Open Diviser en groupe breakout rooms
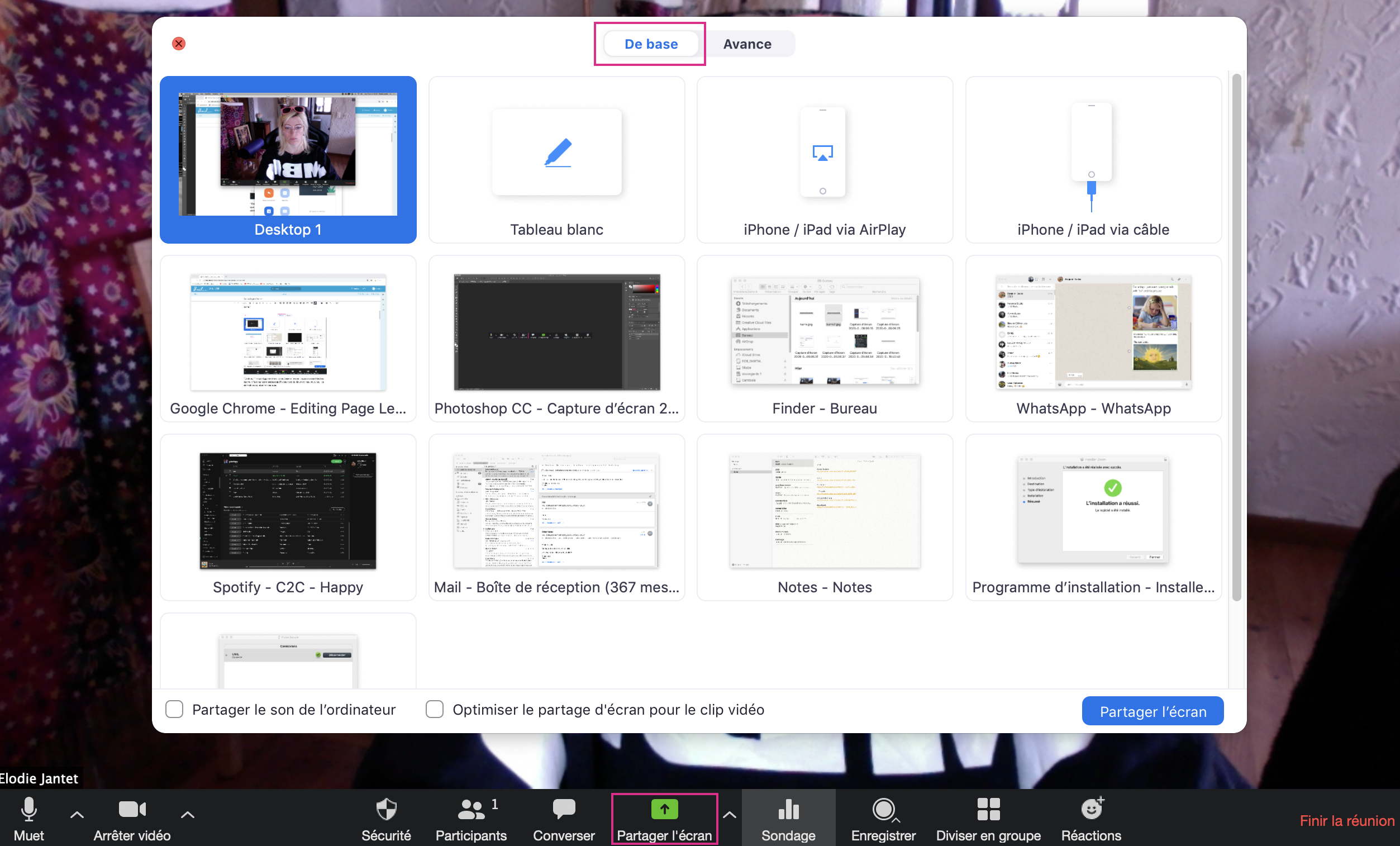The image size is (1400, 846). pos(988,810)
